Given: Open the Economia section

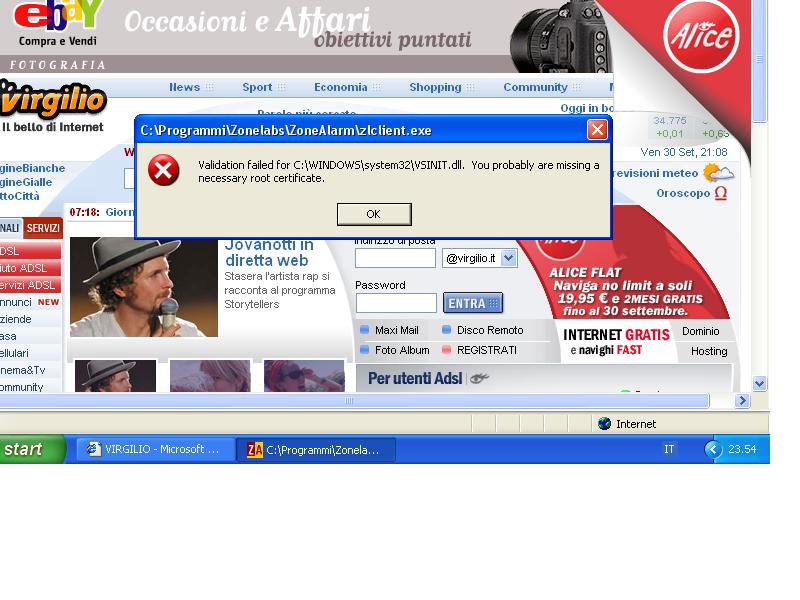Looking at the screenshot, I should (x=340, y=87).
